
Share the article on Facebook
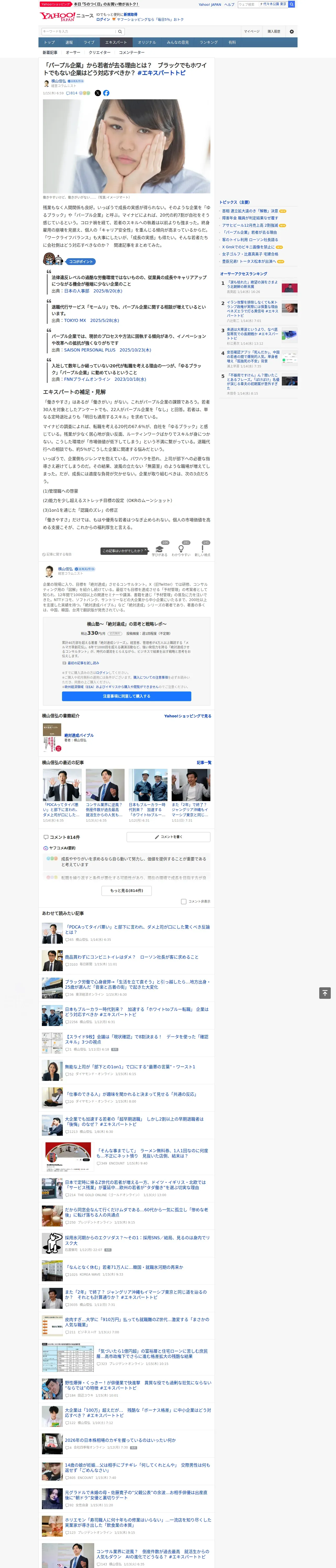[106, 93]
